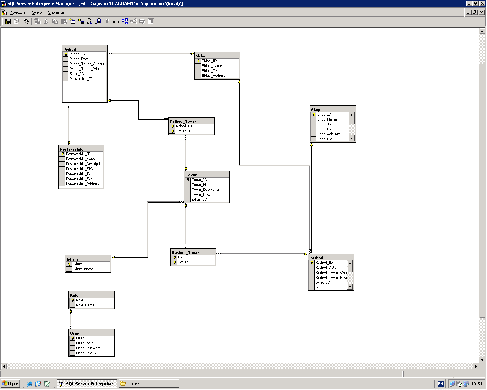Click the yellow add table toolbar icon
The width and height of the screenshot is (487, 390).
(x=81, y=21)
